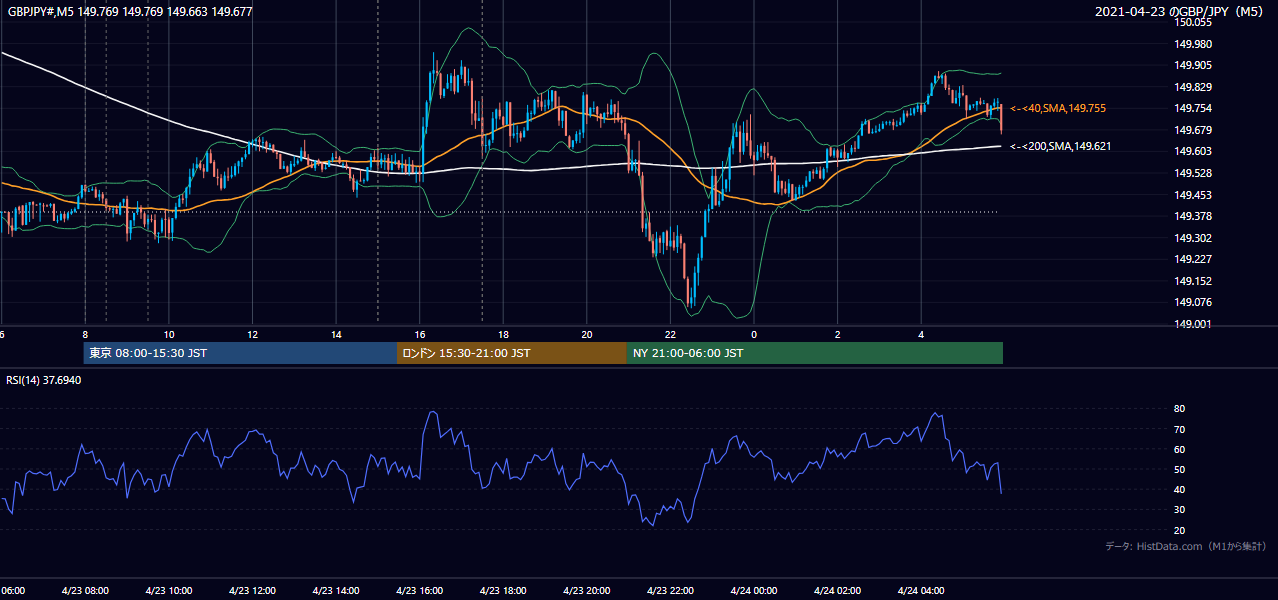
Task: Click hour tick 22 under the price chart
Action: [x=671, y=335]
